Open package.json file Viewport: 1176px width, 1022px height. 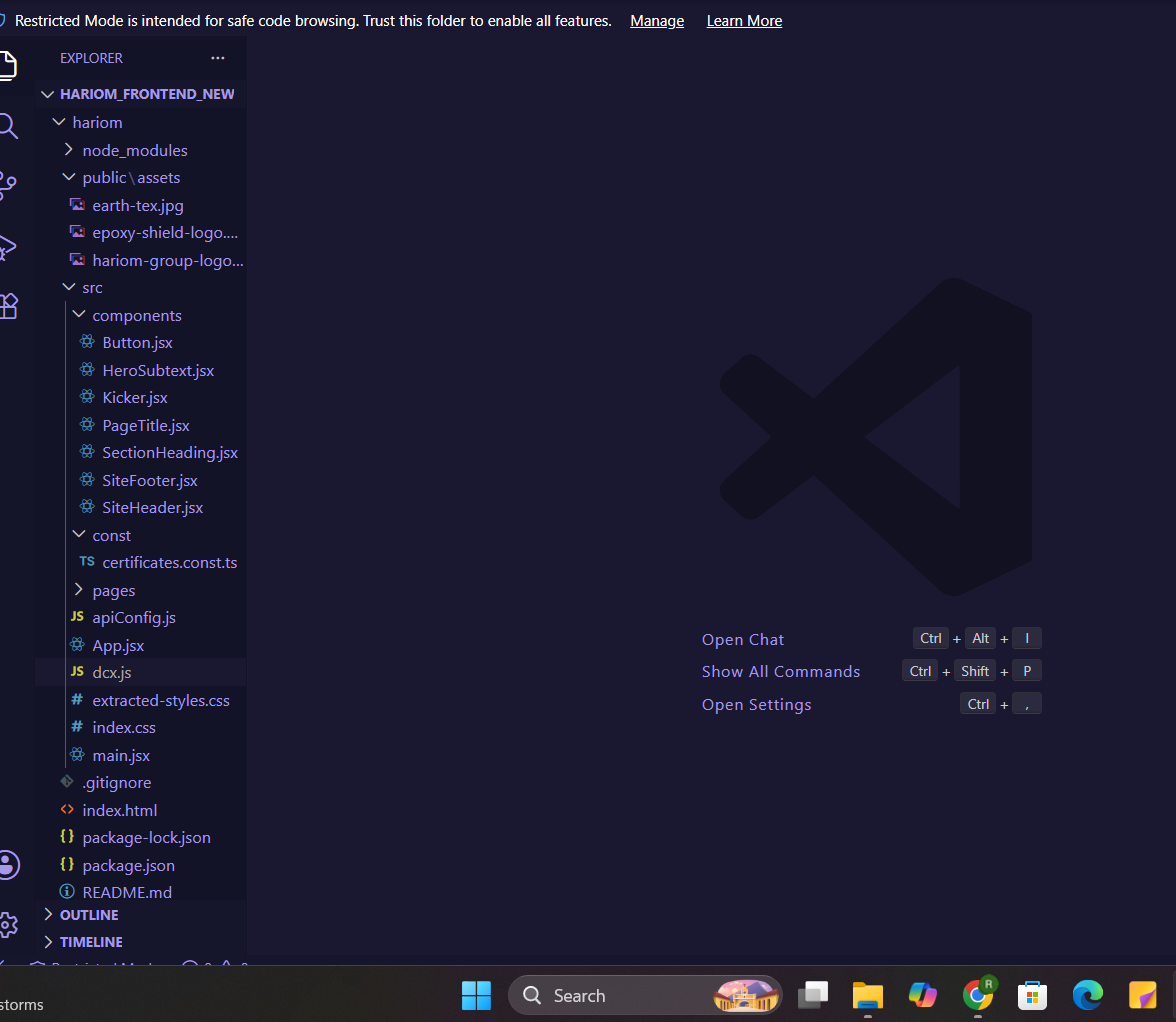pyautogui.click(x=141, y=865)
